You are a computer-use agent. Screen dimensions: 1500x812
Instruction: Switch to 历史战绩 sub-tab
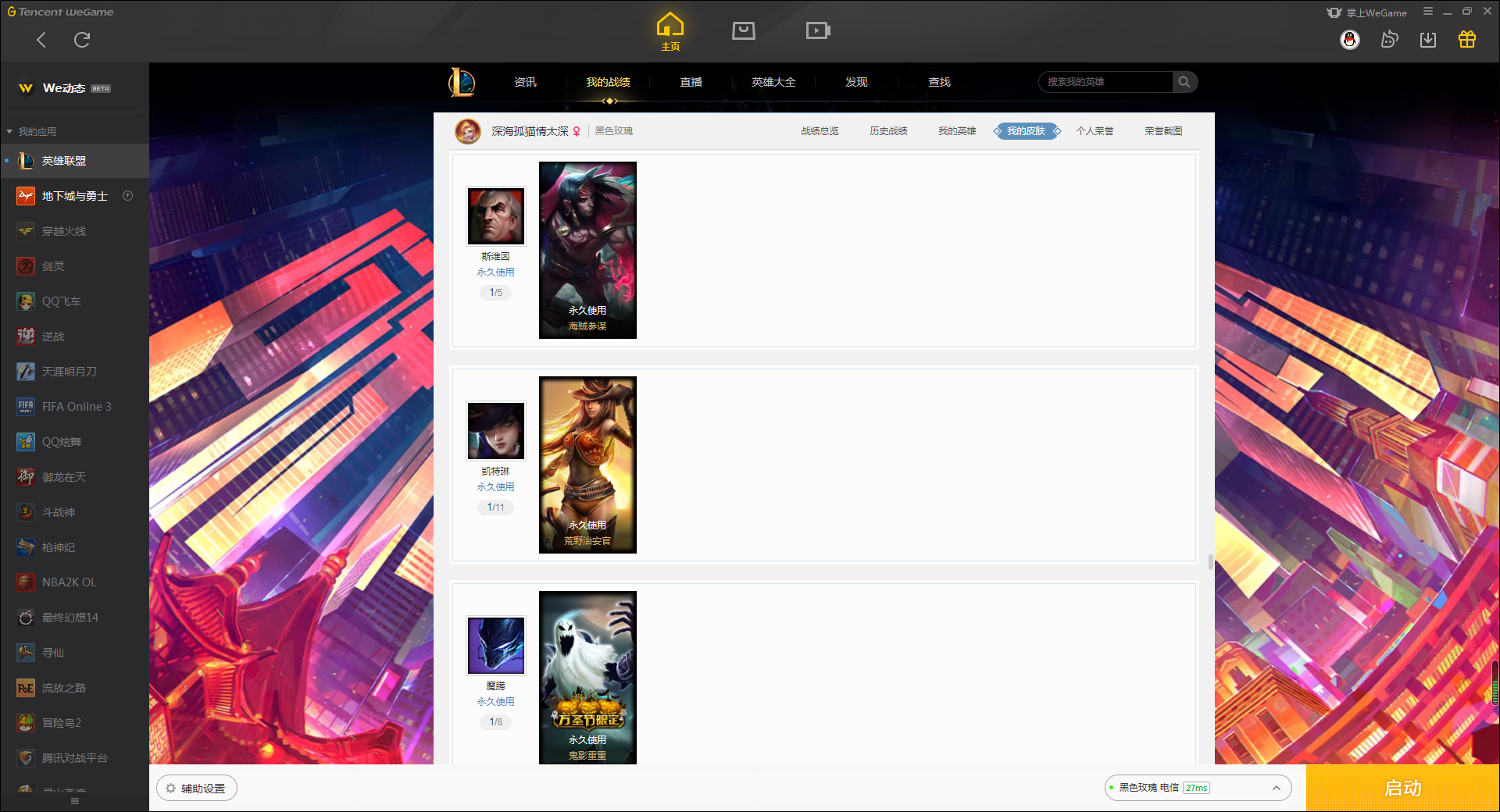(888, 131)
